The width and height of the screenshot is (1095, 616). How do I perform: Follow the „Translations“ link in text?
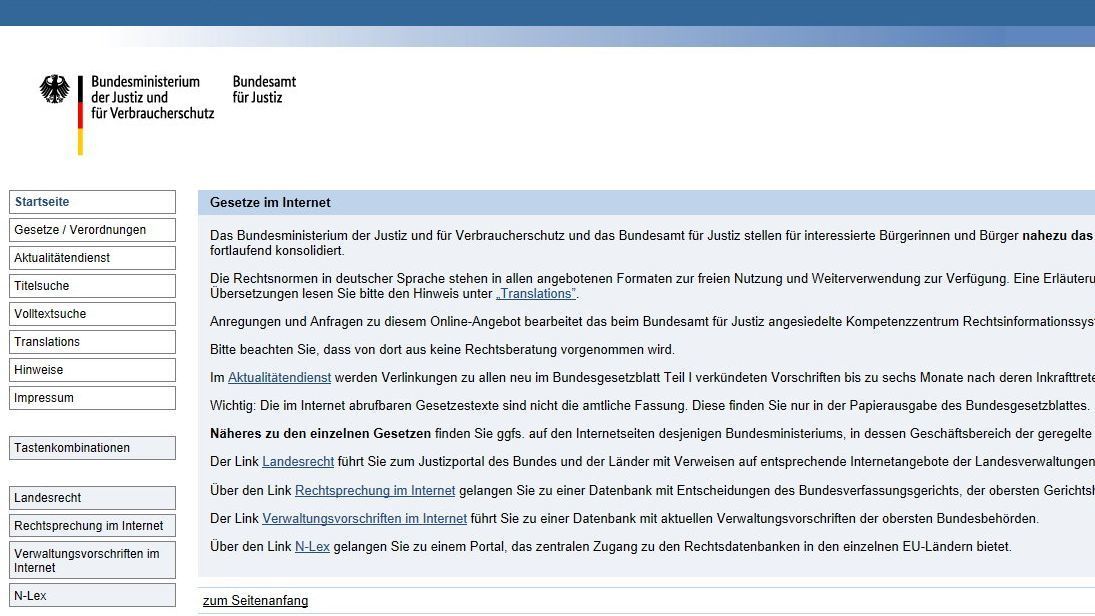point(536,293)
